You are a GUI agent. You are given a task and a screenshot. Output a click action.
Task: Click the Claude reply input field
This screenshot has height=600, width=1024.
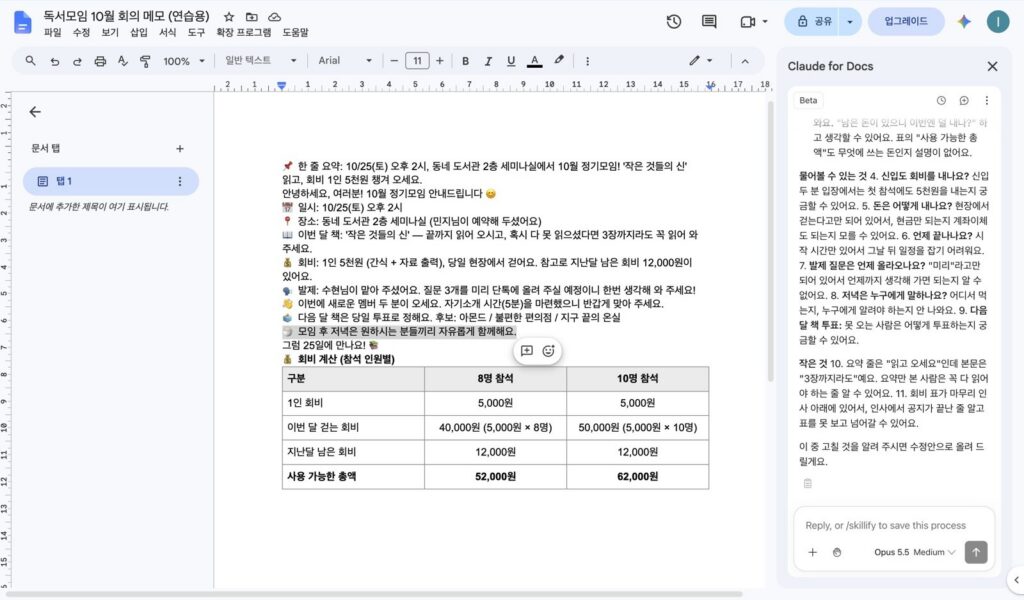pos(893,525)
